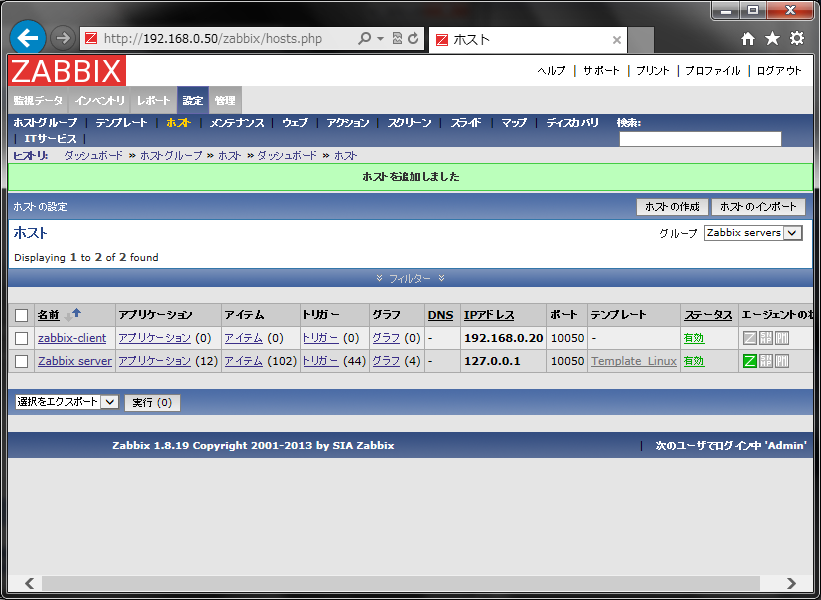Refresh the page with the reload icon

[413, 38]
